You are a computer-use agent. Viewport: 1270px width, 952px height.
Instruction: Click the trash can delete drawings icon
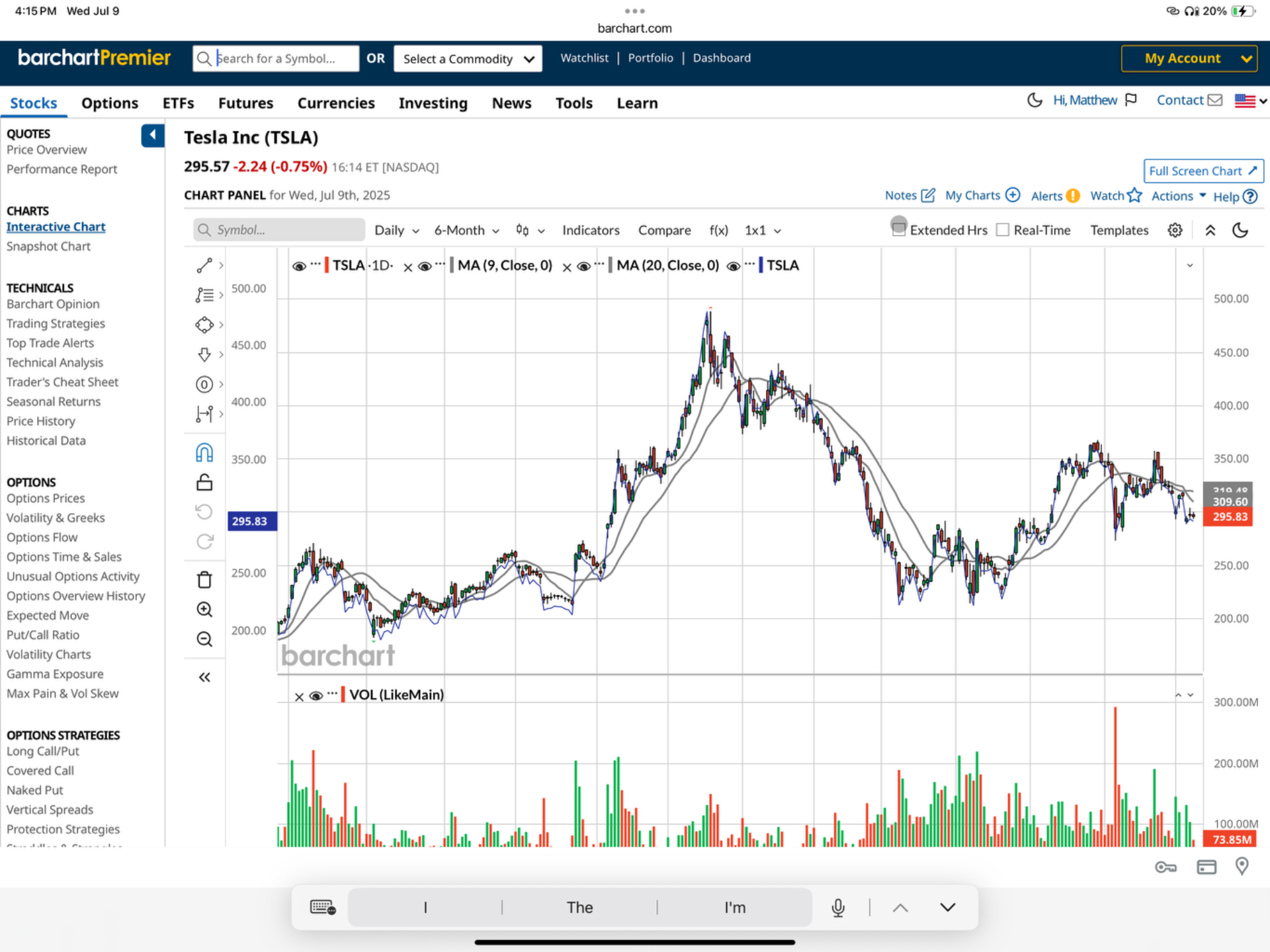(204, 580)
